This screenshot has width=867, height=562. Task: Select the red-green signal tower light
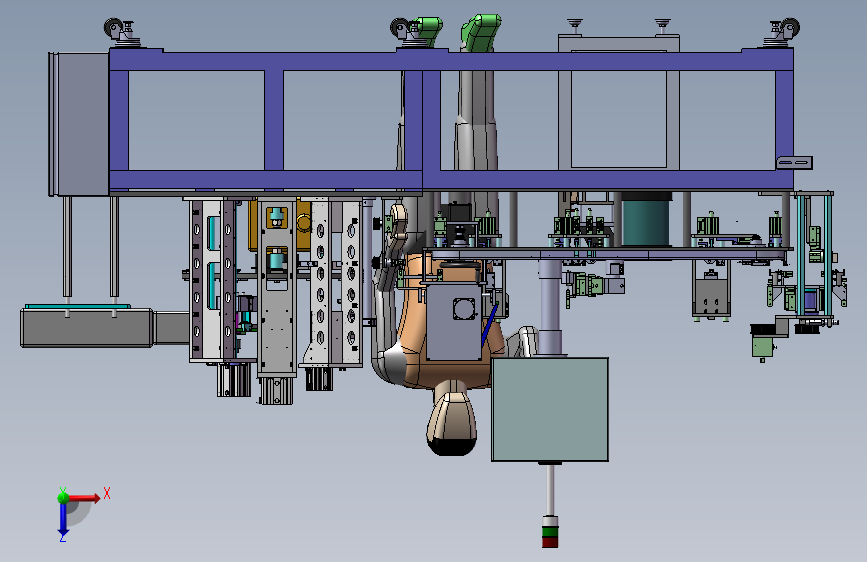pyautogui.click(x=550, y=531)
